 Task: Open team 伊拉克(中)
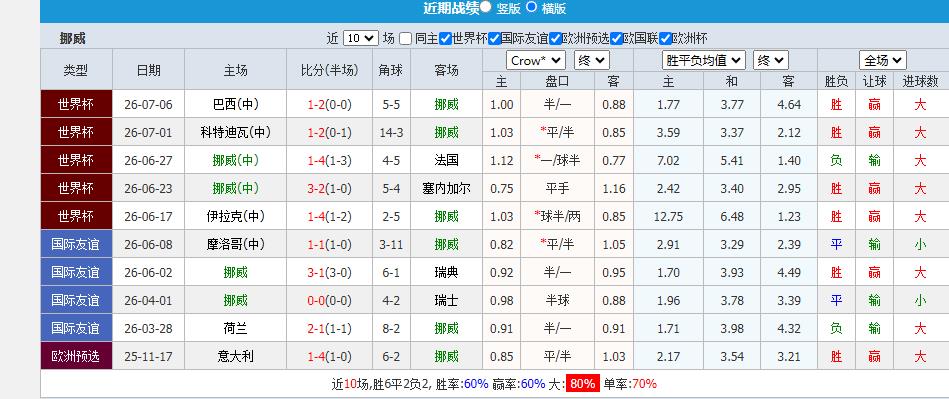235,216
